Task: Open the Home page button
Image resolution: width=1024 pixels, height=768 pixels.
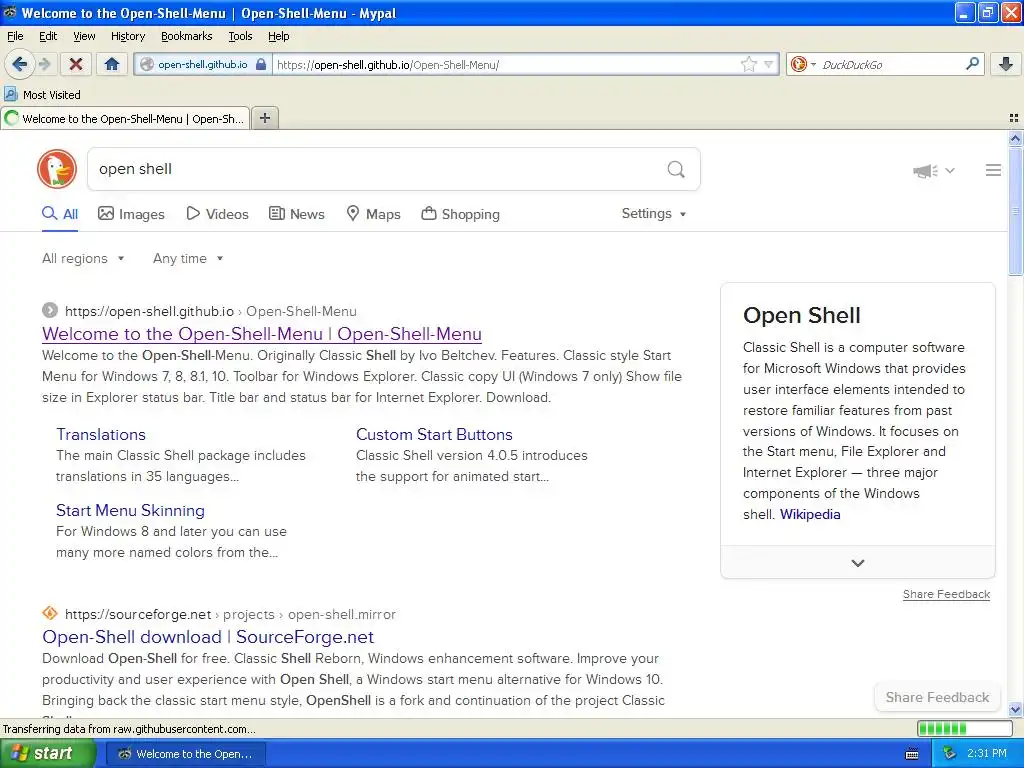Action: coord(112,64)
